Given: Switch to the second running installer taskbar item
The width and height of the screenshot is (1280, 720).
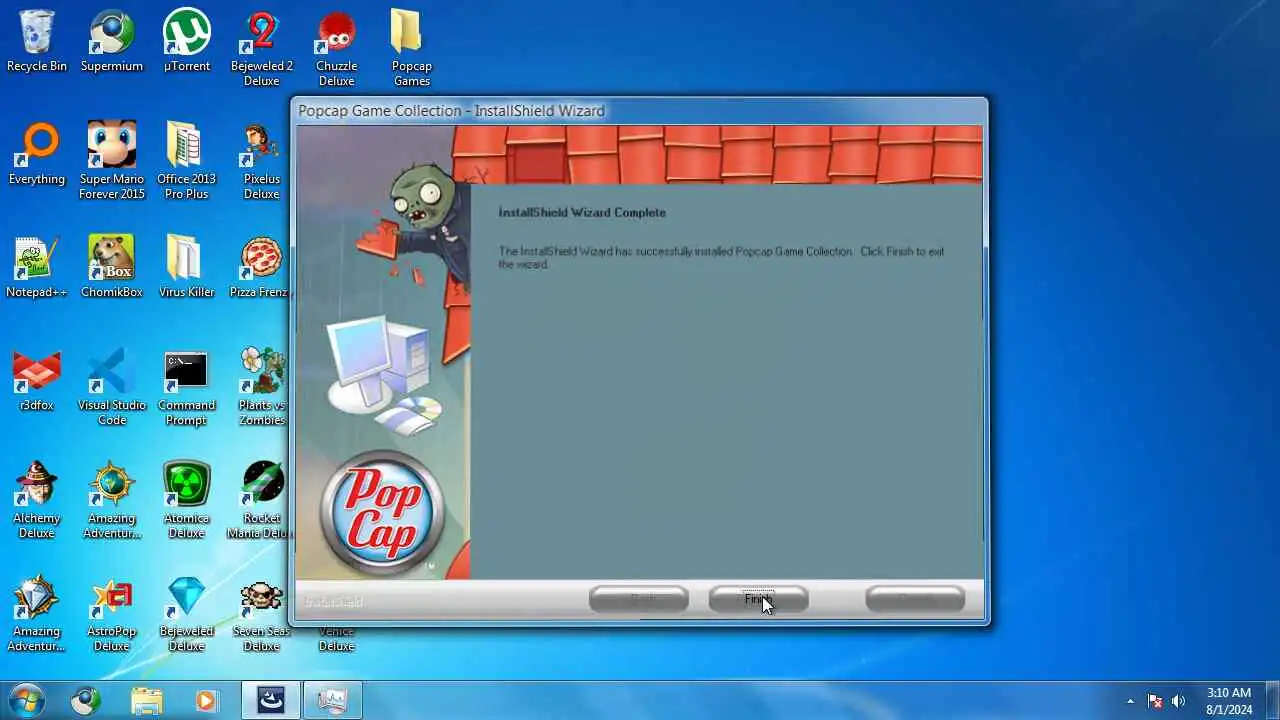Looking at the screenshot, I should point(331,700).
